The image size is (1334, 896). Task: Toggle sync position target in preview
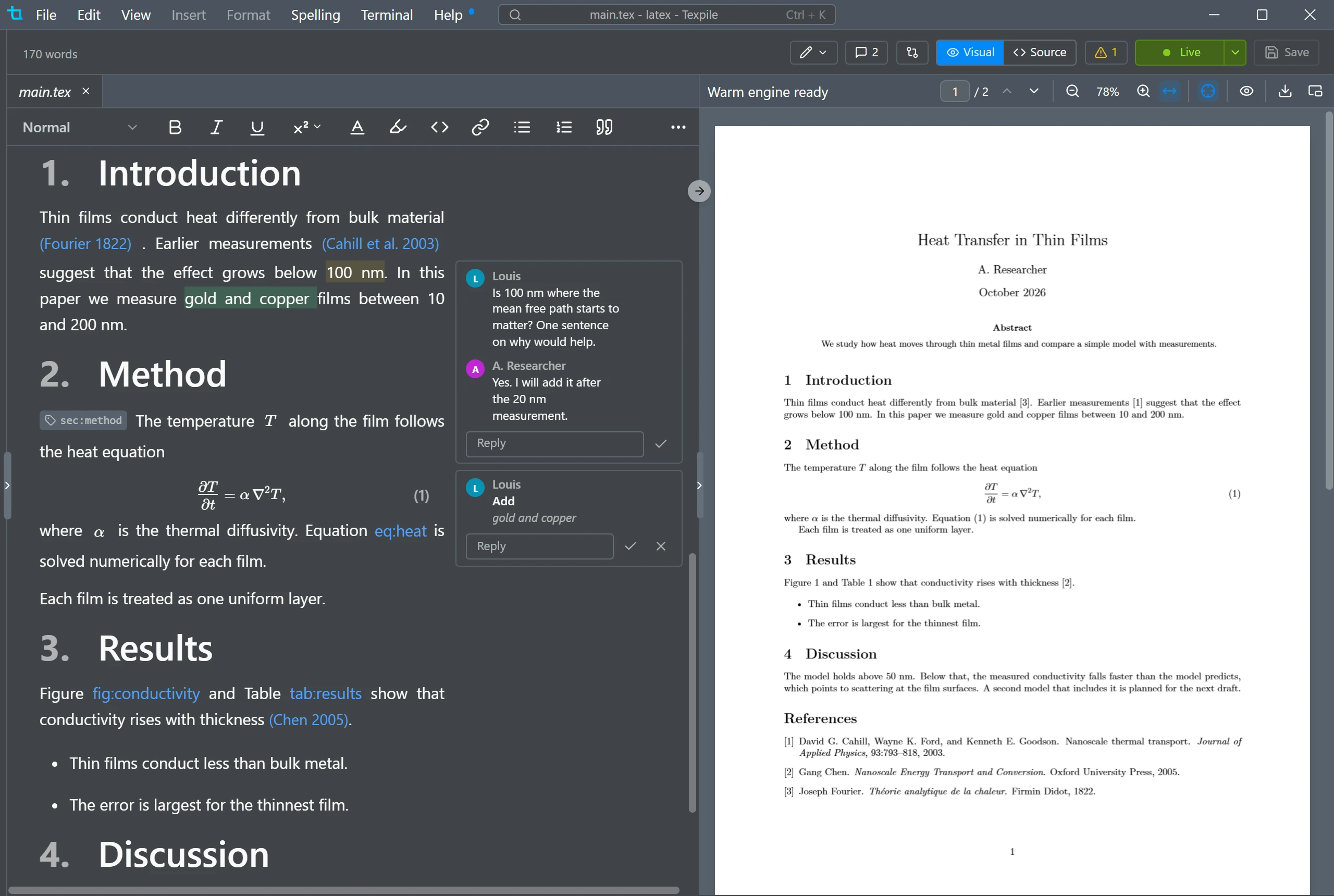(1208, 92)
